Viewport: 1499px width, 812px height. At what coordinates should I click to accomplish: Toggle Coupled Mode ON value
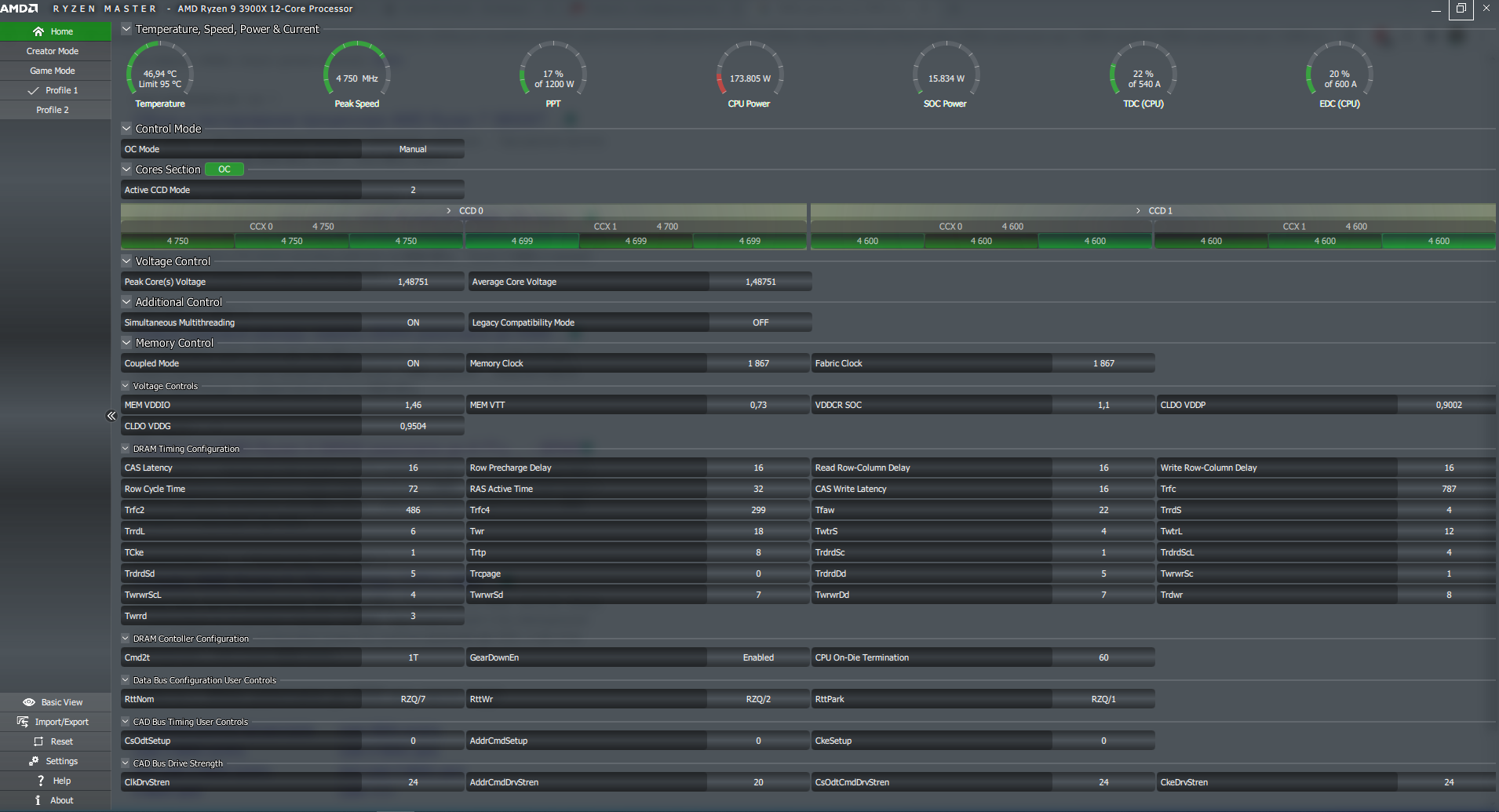[413, 363]
